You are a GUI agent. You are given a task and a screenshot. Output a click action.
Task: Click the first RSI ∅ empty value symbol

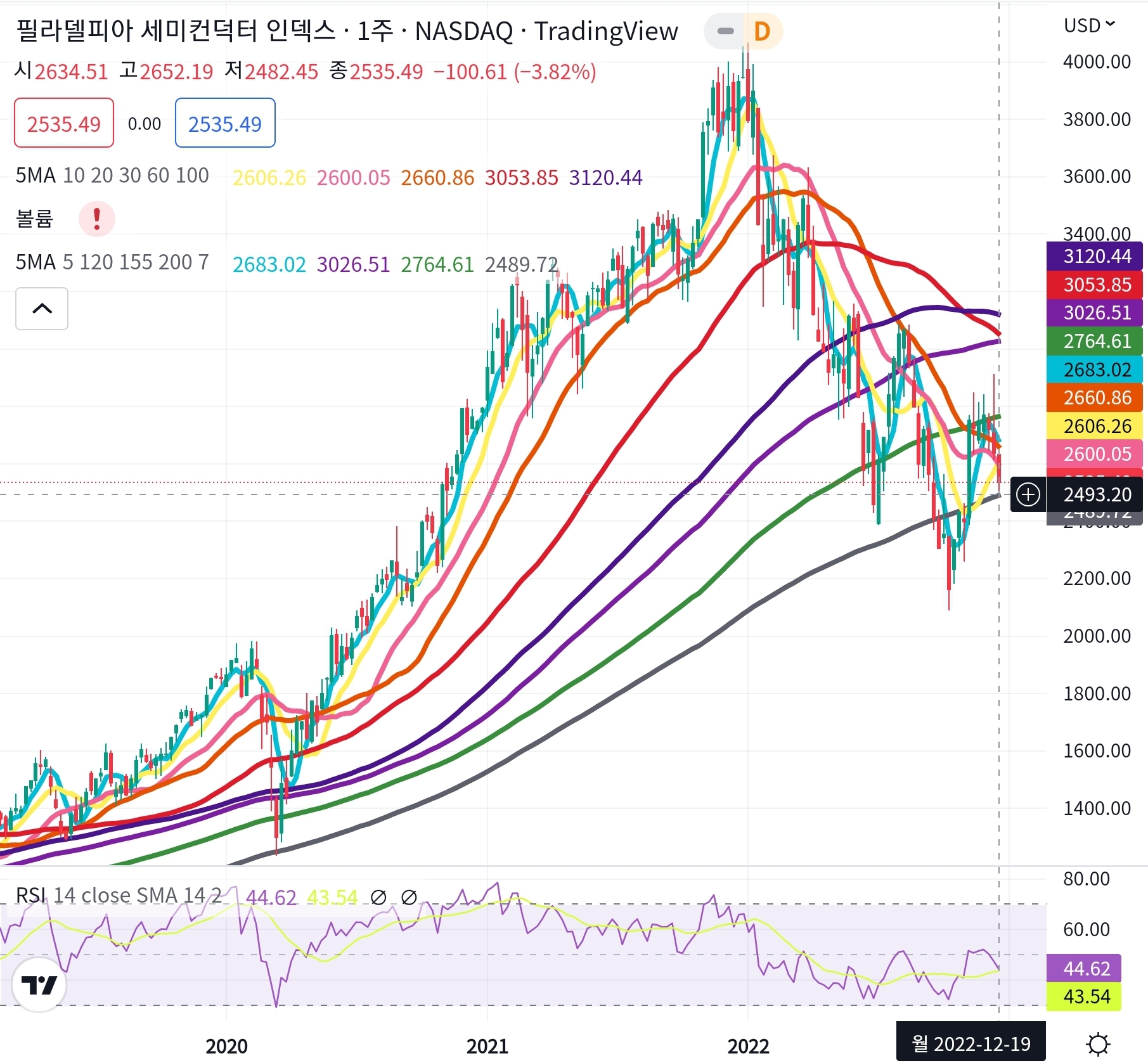tap(378, 898)
